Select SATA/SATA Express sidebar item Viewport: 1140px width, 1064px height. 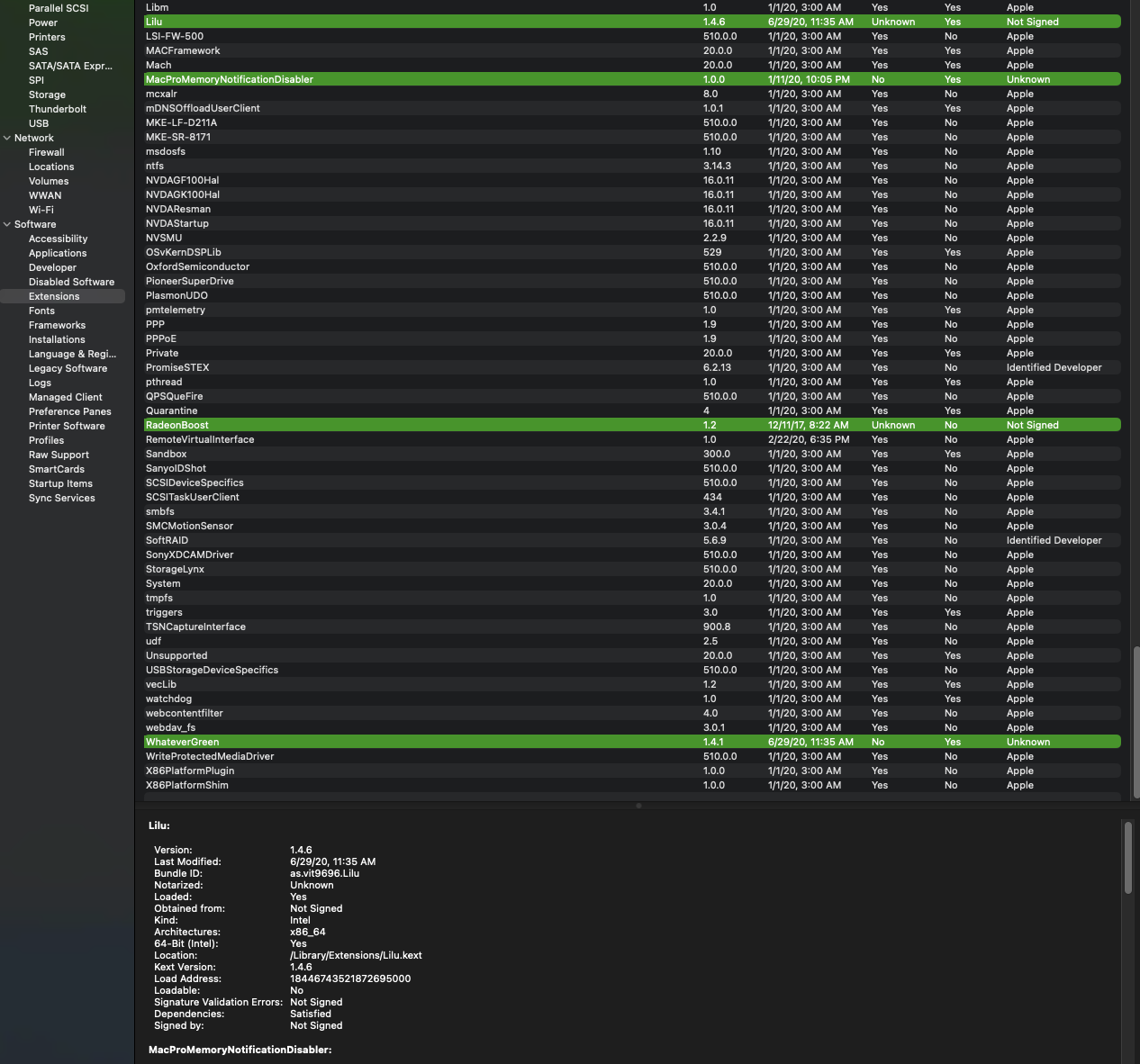tap(70, 66)
